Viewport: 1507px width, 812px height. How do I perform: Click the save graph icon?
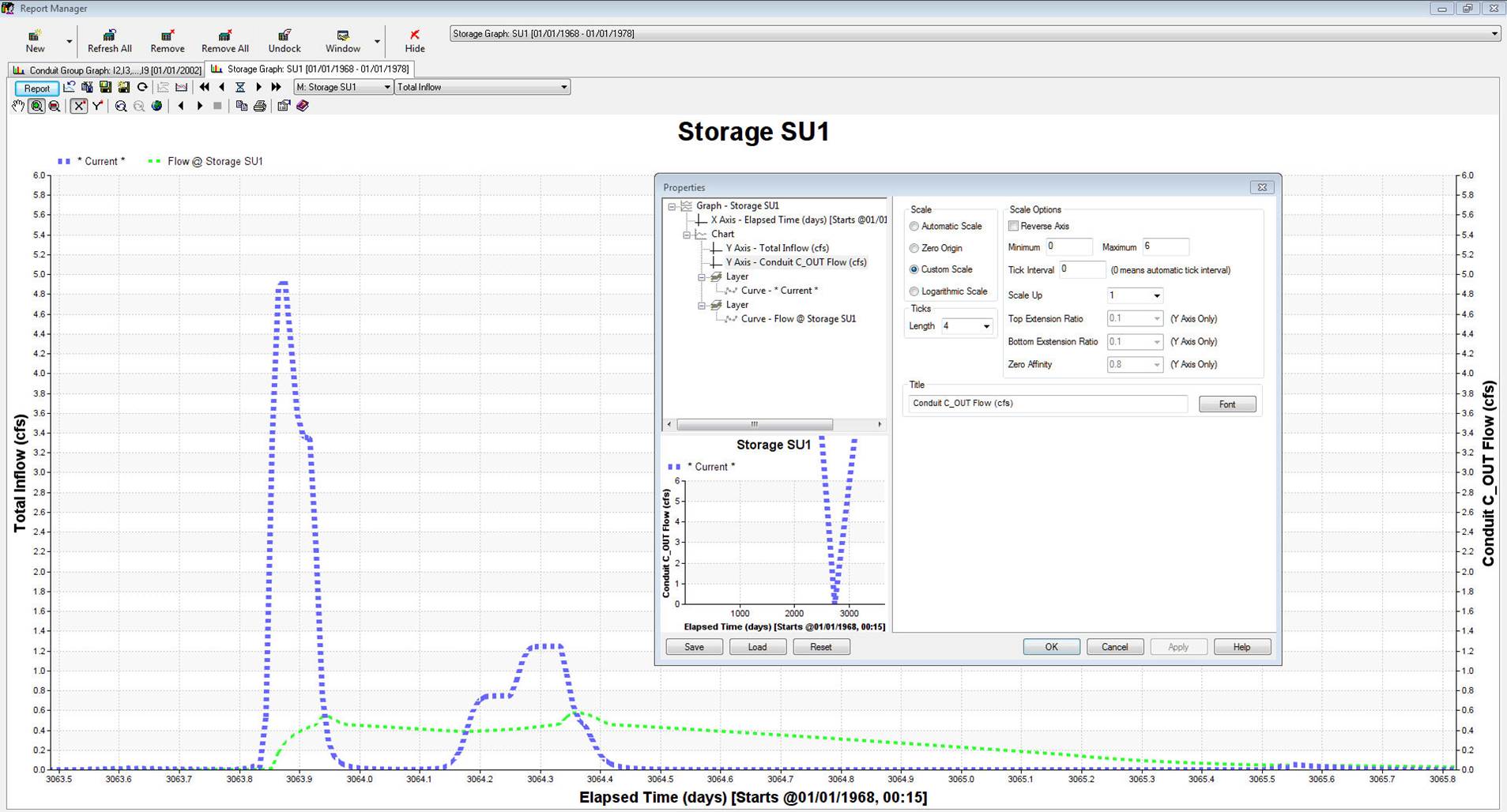[x=105, y=88]
